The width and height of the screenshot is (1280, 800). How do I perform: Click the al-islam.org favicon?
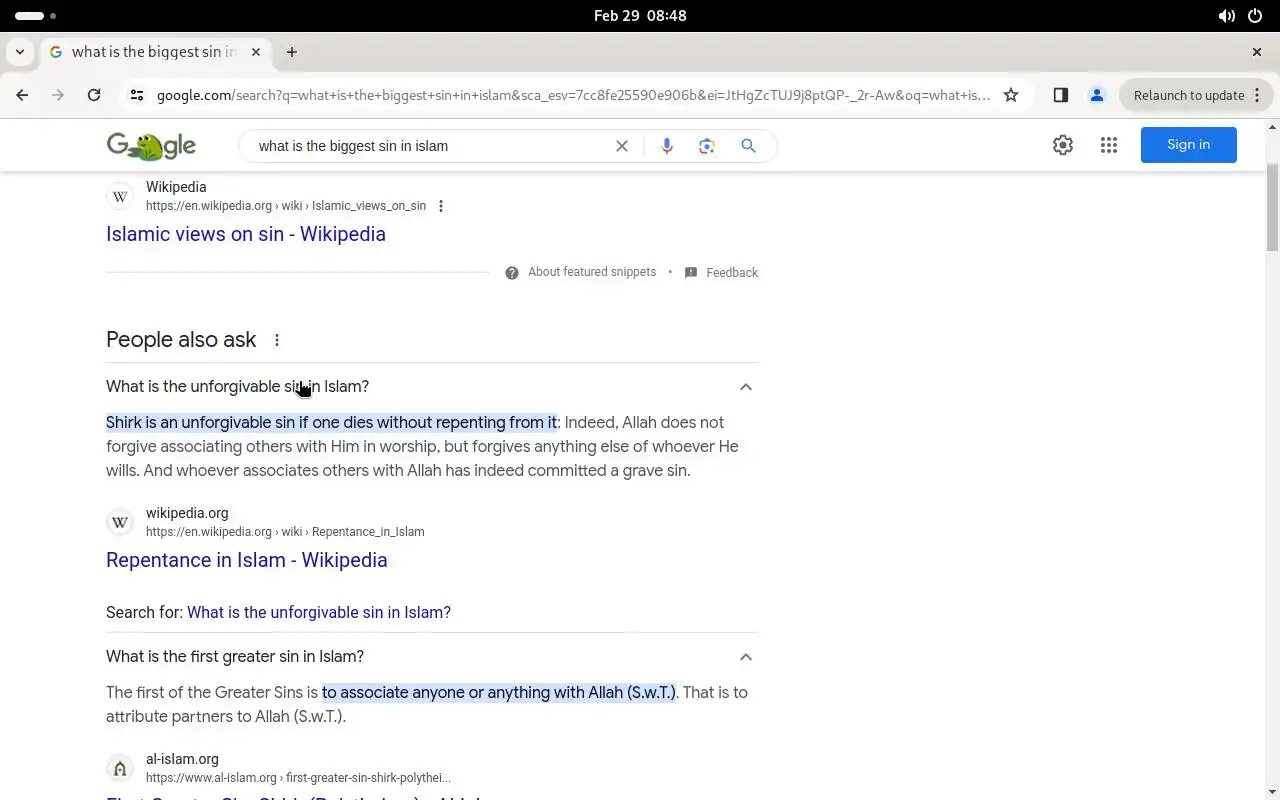(120, 768)
